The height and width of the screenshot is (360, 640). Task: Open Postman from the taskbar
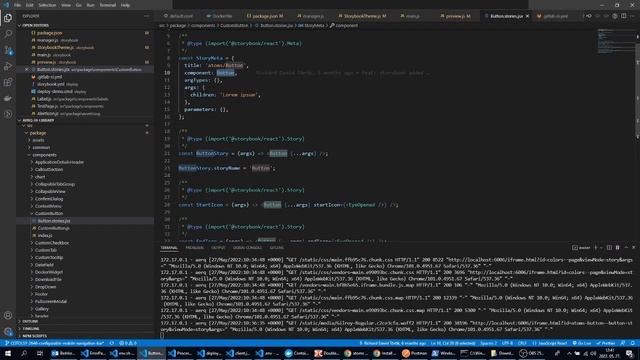[x=415, y=353]
